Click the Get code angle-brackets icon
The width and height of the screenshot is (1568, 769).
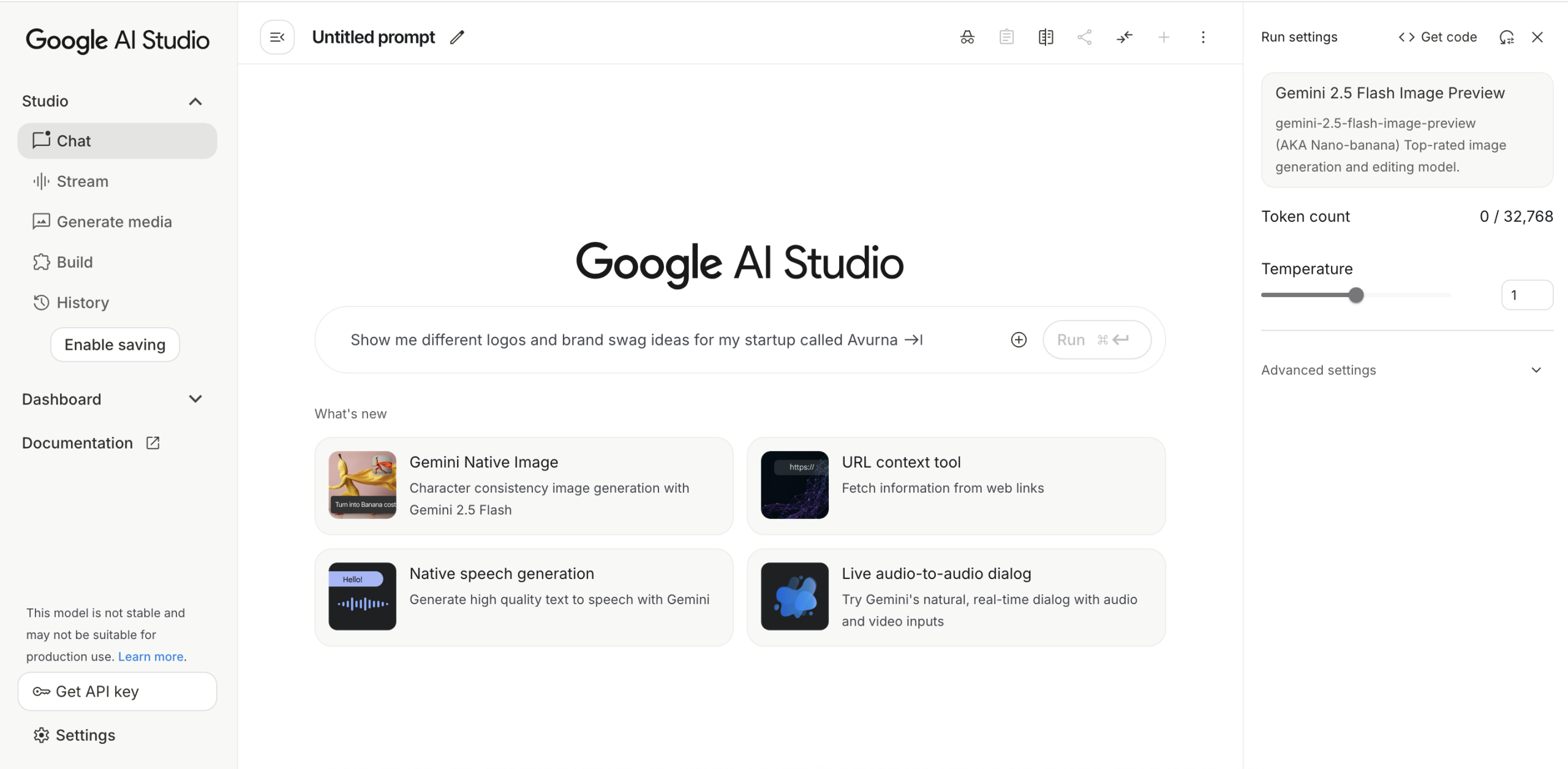[x=1406, y=37]
